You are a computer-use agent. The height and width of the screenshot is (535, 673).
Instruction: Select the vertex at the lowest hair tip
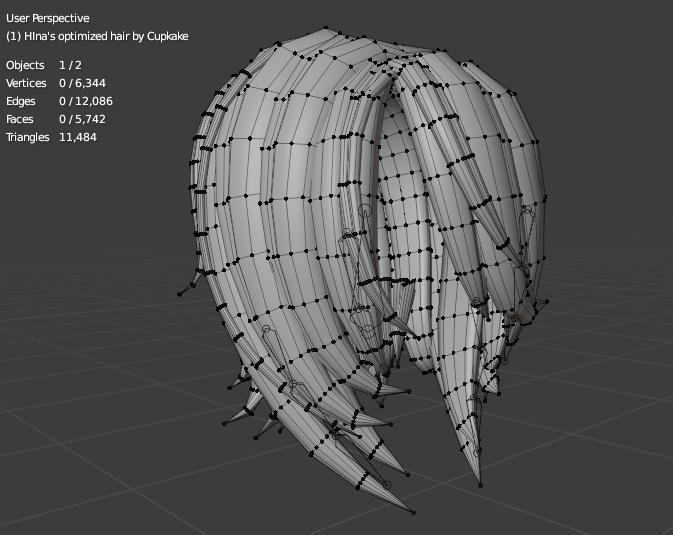click(x=413, y=513)
